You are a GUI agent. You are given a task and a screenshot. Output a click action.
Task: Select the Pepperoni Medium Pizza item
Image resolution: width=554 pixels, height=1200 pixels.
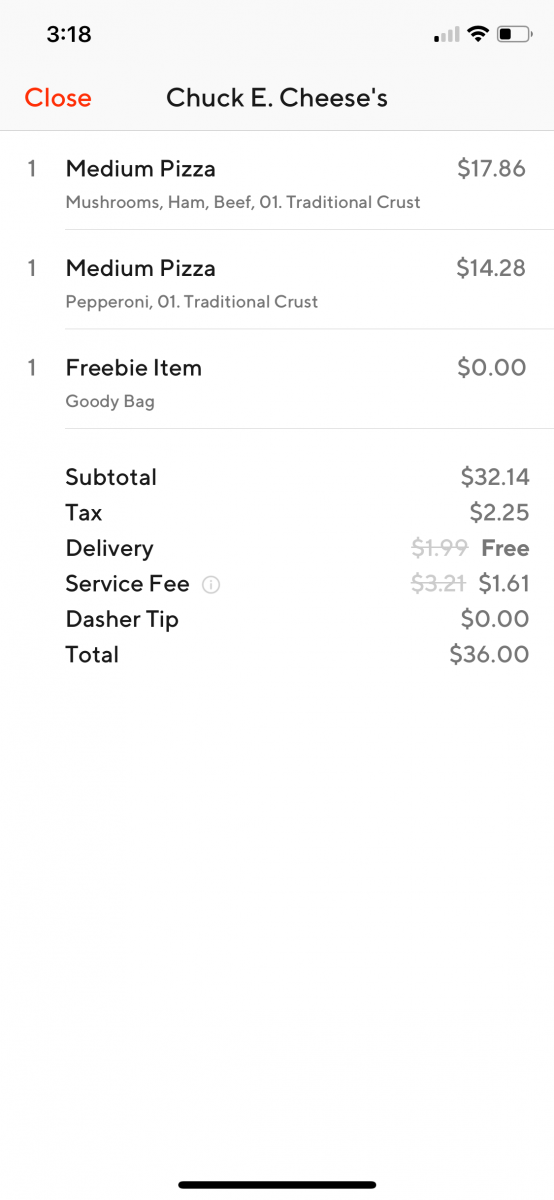tap(277, 281)
